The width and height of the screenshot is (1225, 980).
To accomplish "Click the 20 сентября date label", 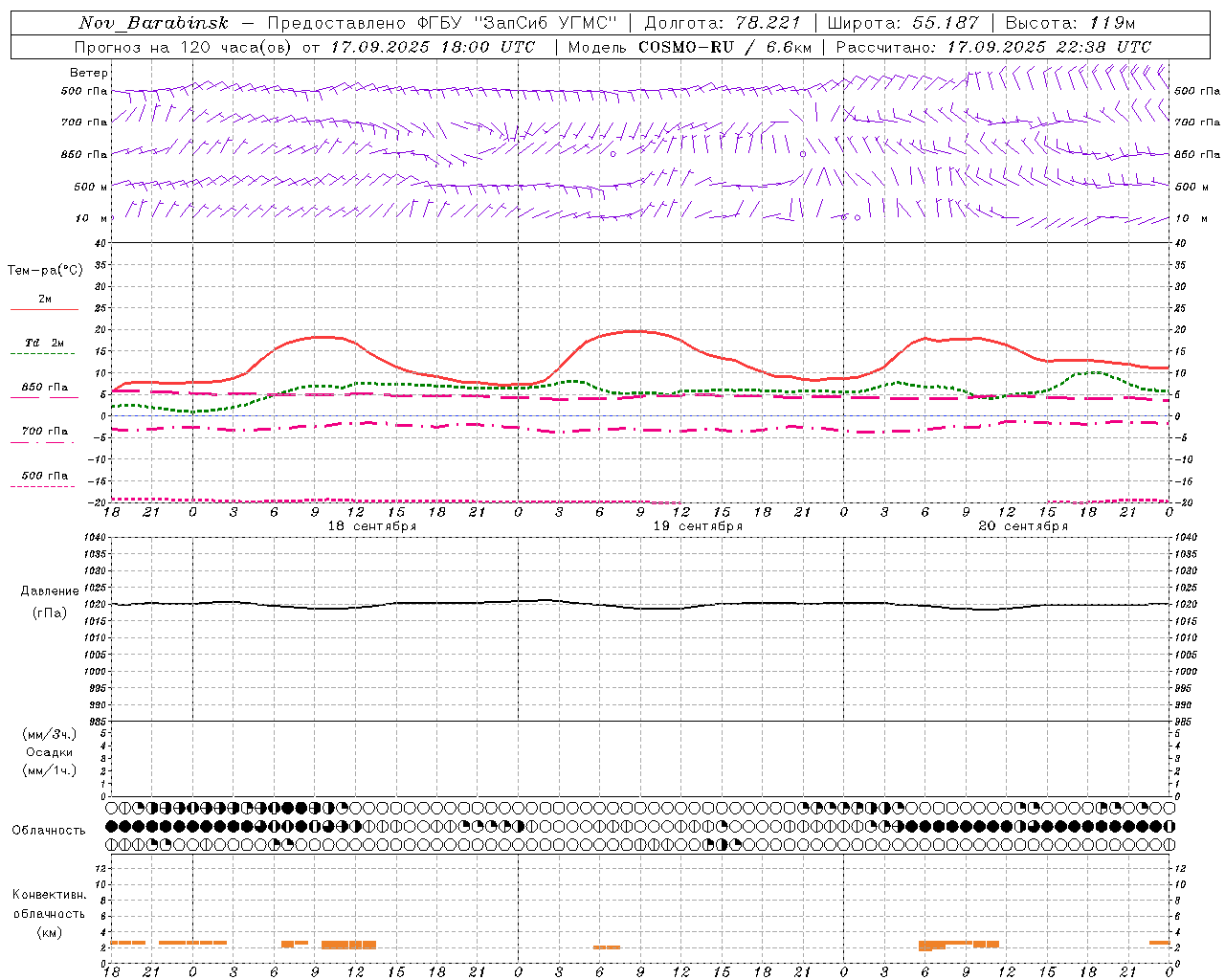I will (x=1023, y=526).
